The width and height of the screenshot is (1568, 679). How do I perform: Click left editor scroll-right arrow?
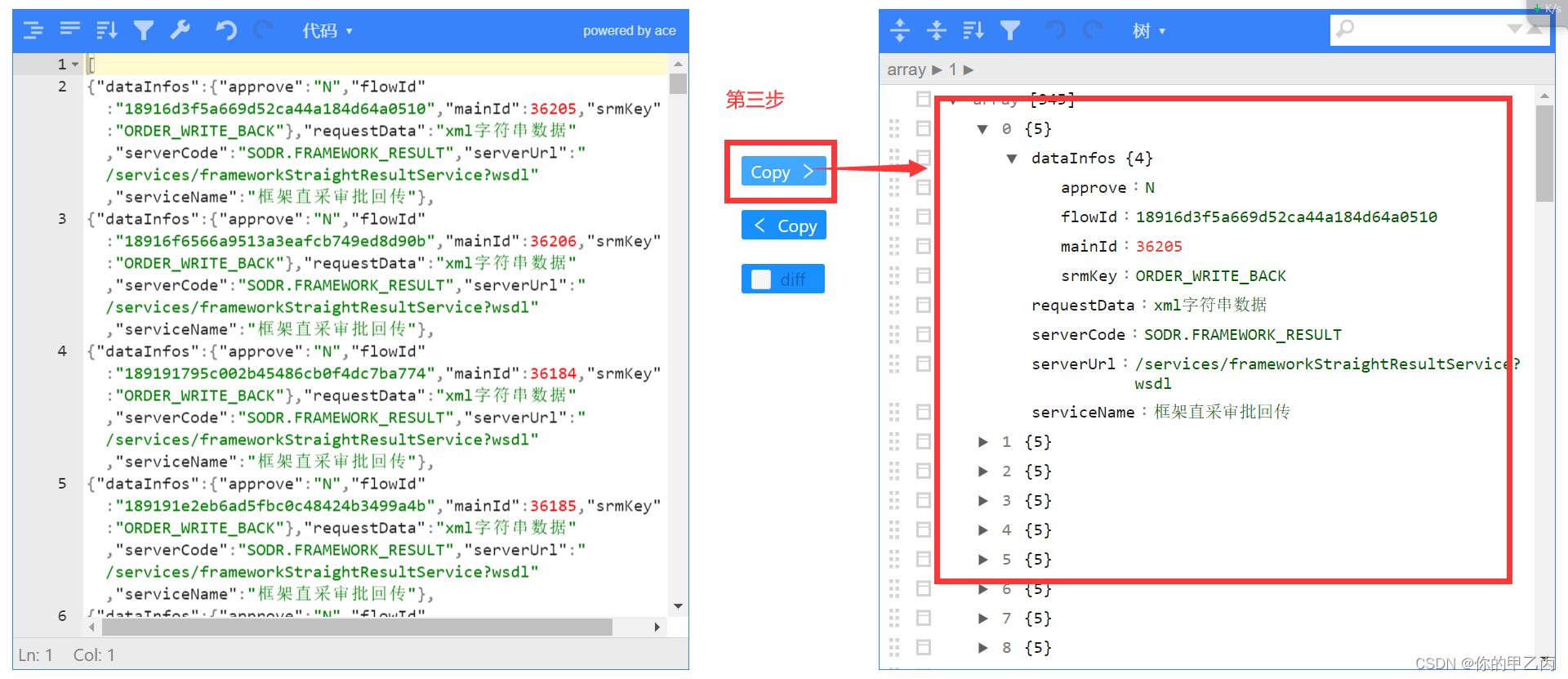pyautogui.click(x=657, y=627)
